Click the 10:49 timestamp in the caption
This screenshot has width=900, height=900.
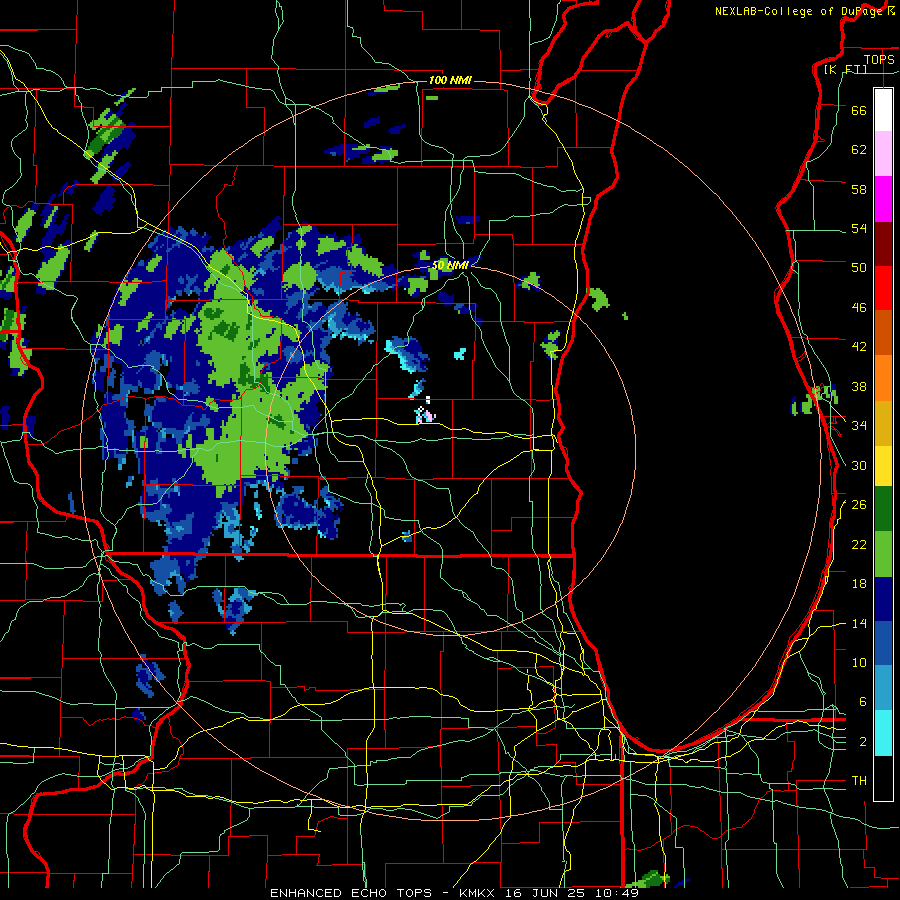pos(618,893)
